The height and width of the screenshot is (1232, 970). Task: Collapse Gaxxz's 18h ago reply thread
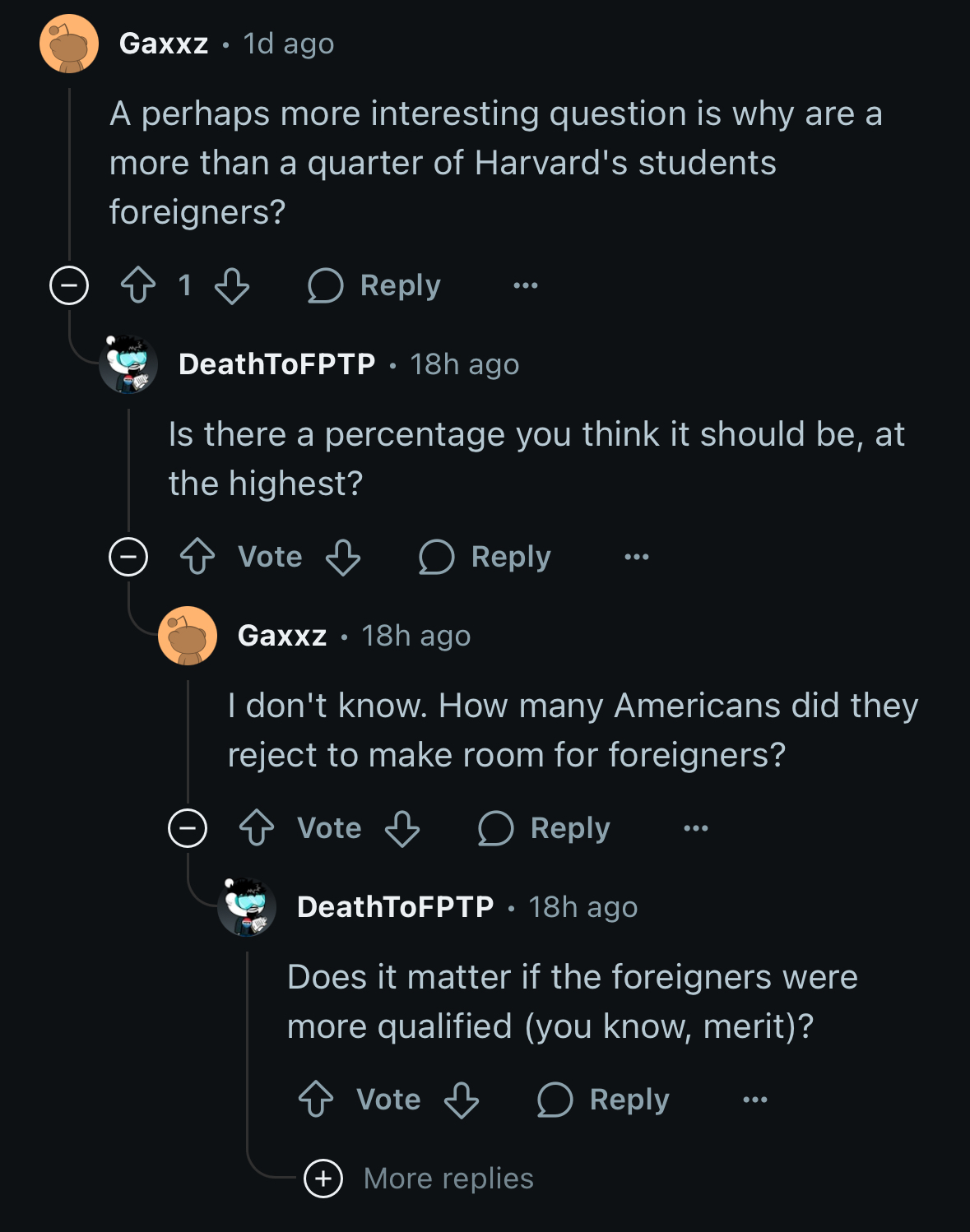click(188, 828)
